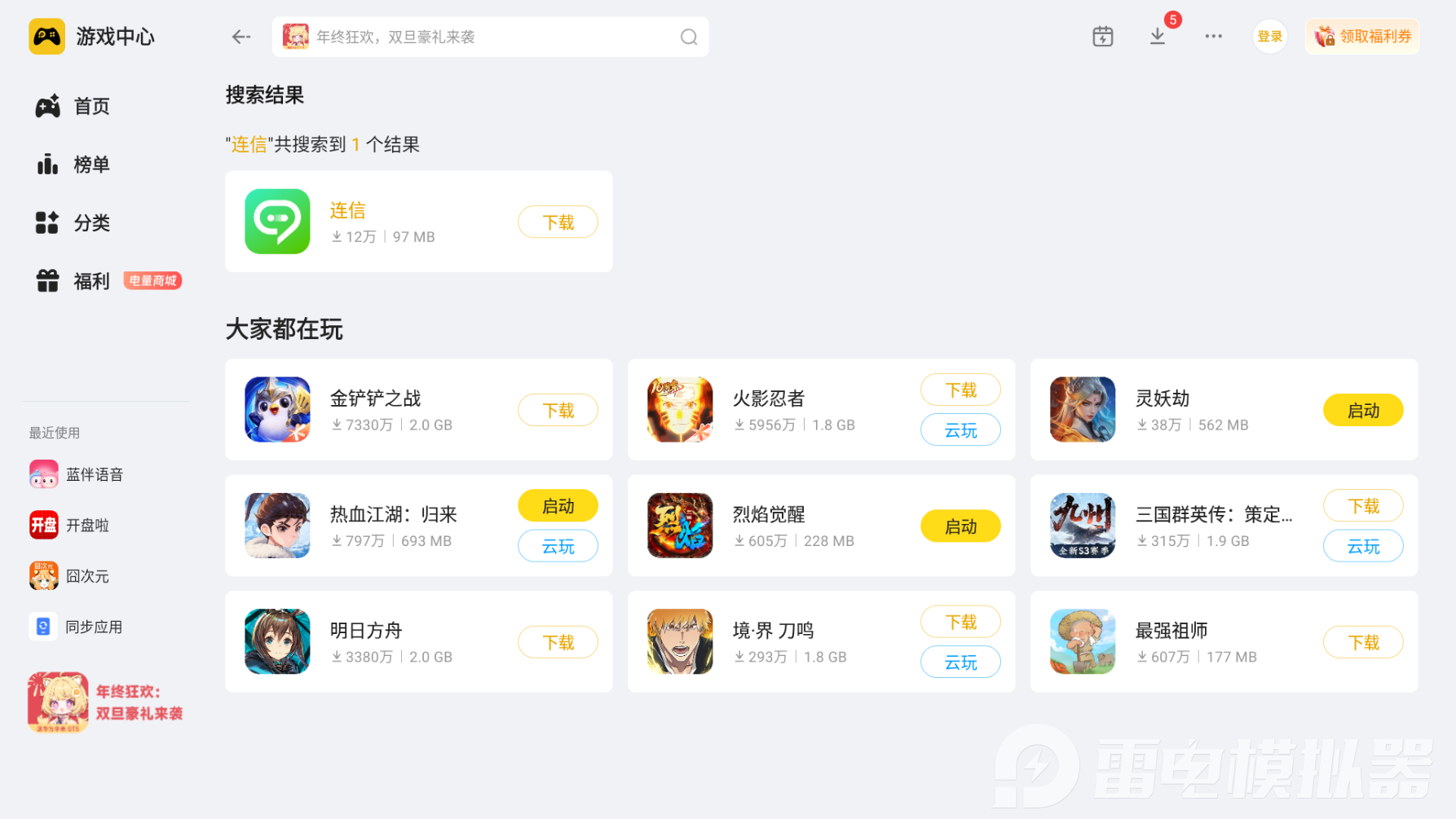Open the three-dot more options menu

tap(1213, 37)
